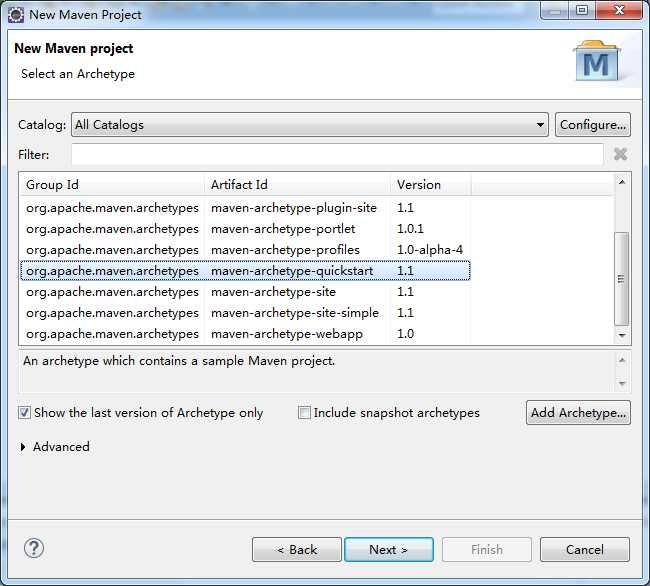Close the New Maven Project window
Screen dimensions: 650x586
[619, 10]
